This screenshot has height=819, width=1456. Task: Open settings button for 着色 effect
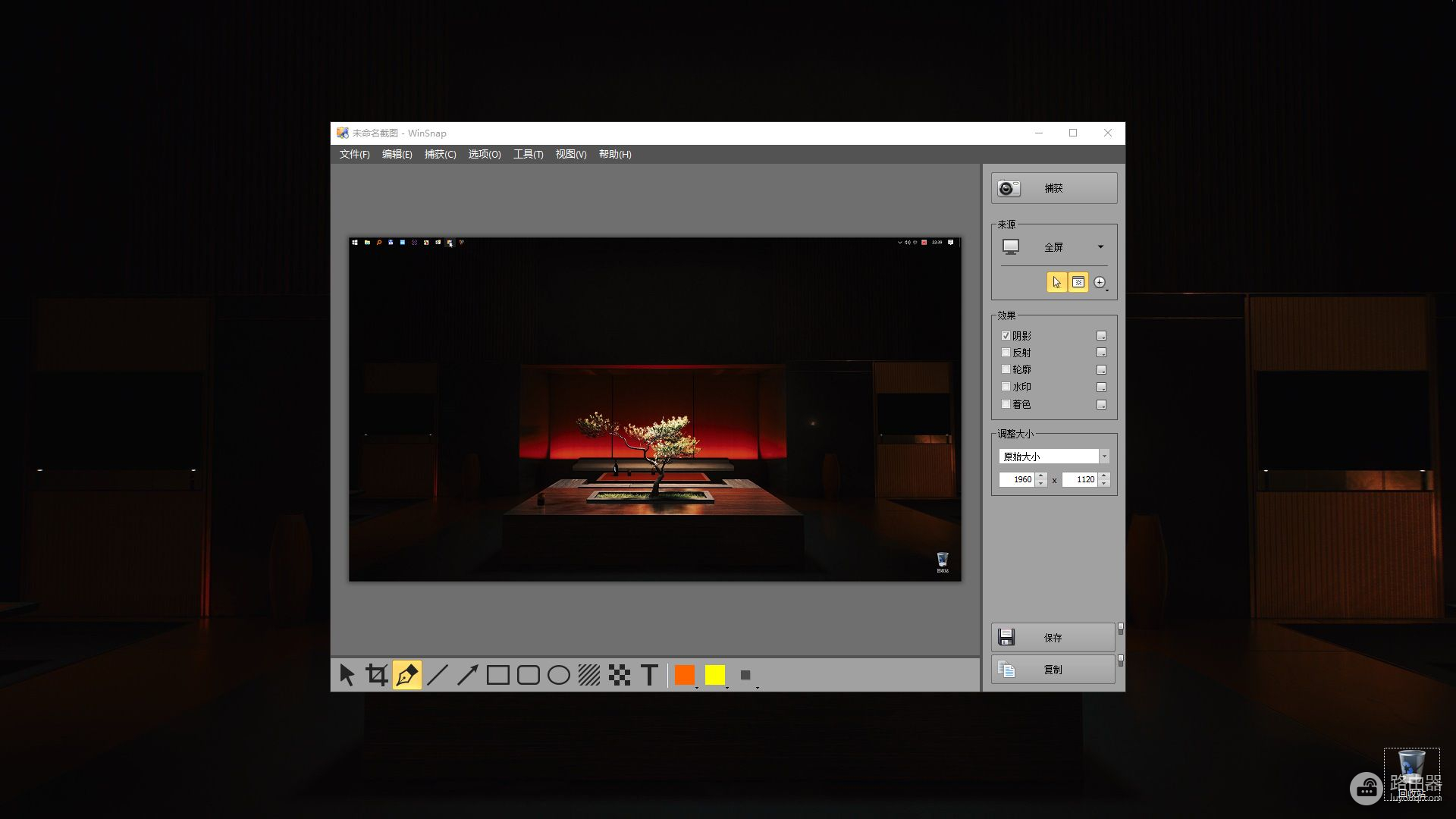[x=1101, y=405]
